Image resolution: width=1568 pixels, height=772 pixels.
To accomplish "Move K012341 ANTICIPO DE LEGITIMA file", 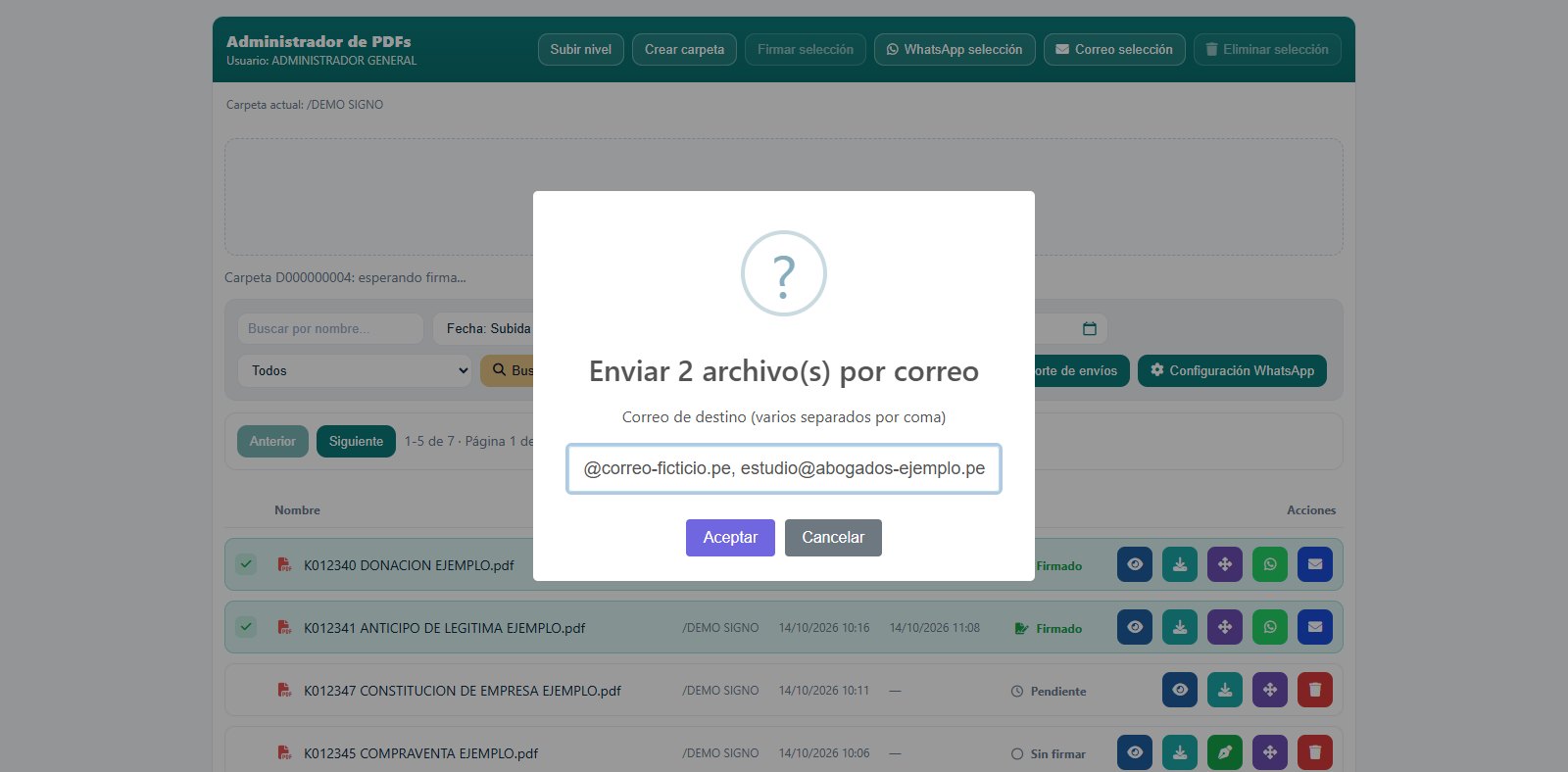I will (1225, 627).
